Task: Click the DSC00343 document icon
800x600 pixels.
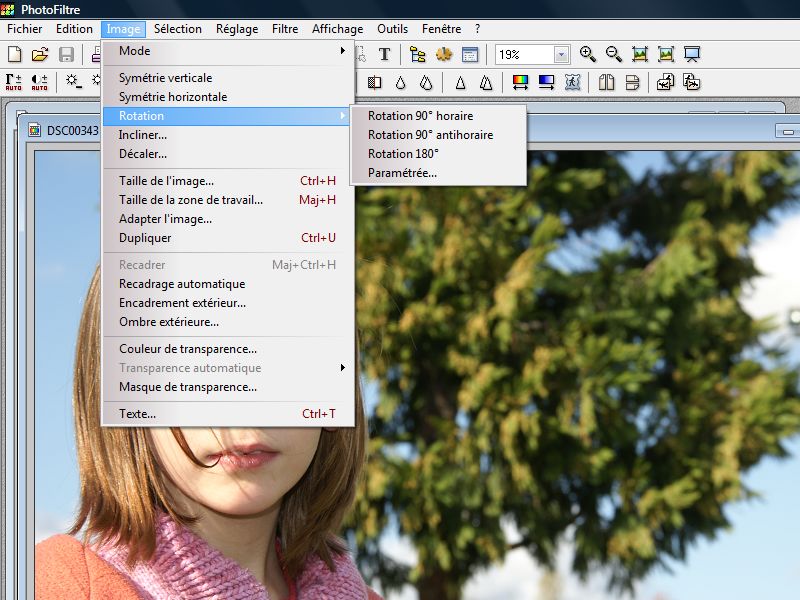Action: 34,131
